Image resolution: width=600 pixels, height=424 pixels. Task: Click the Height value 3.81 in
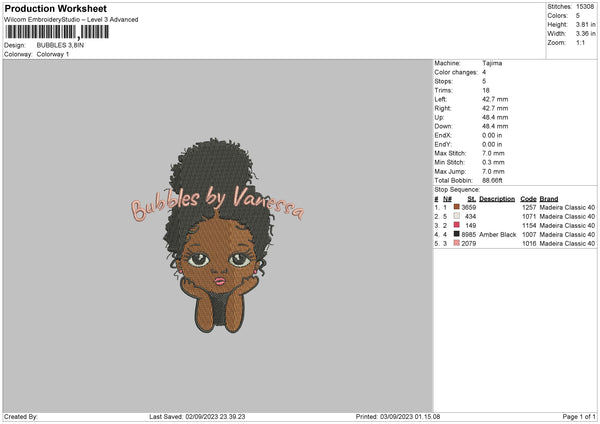pos(585,24)
